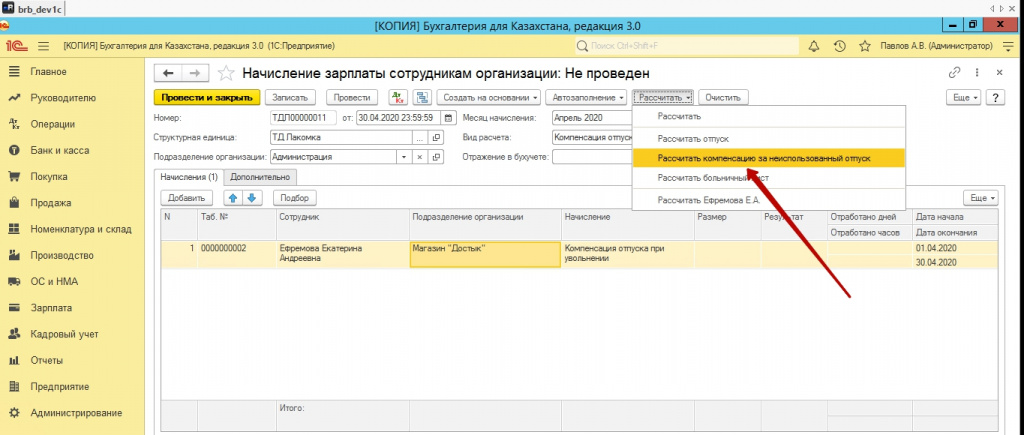Expand Автозаполнение dropdown
Image resolution: width=1024 pixels, height=435 pixels.
(586, 97)
